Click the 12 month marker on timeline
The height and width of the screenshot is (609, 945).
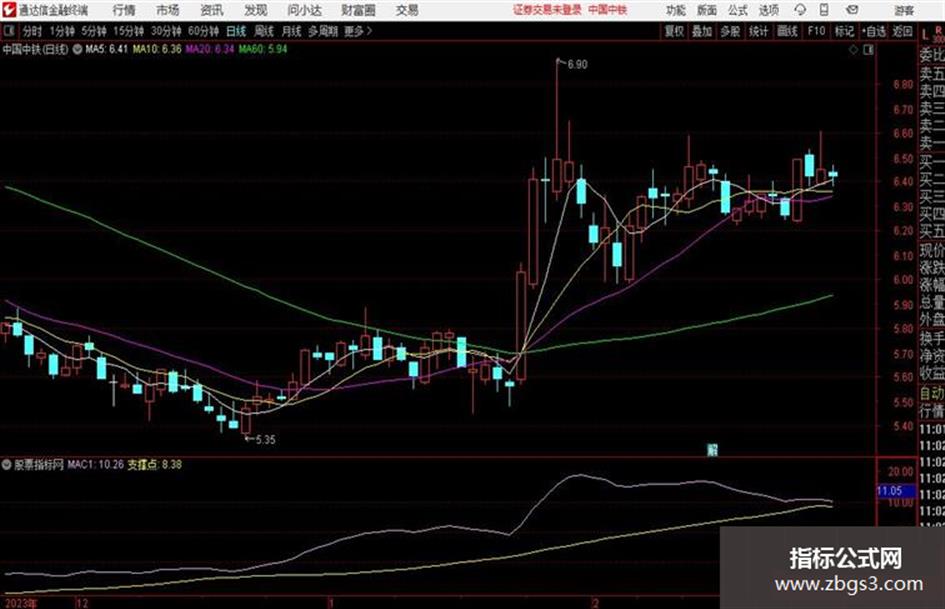(x=82, y=603)
